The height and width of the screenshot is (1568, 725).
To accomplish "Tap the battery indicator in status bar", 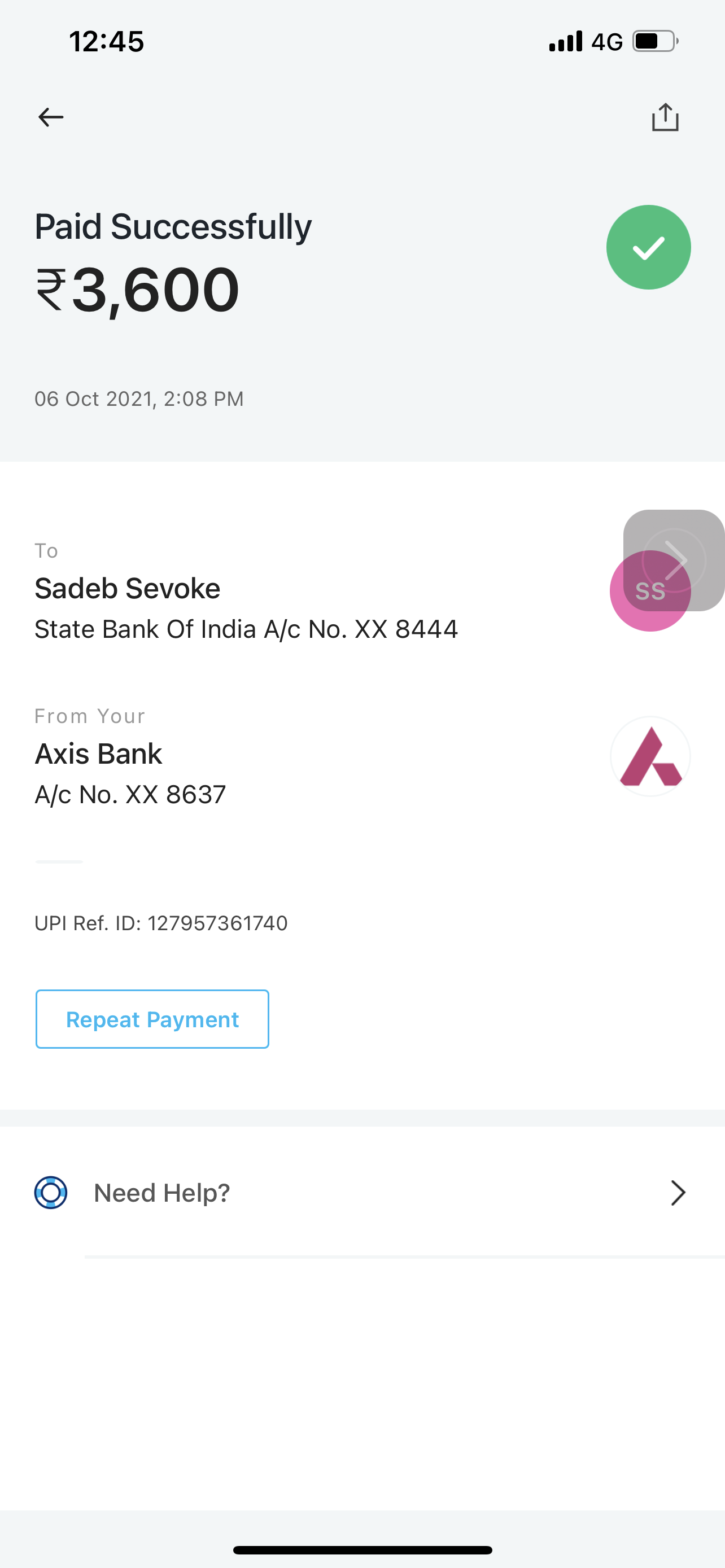I will click(655, 41).
